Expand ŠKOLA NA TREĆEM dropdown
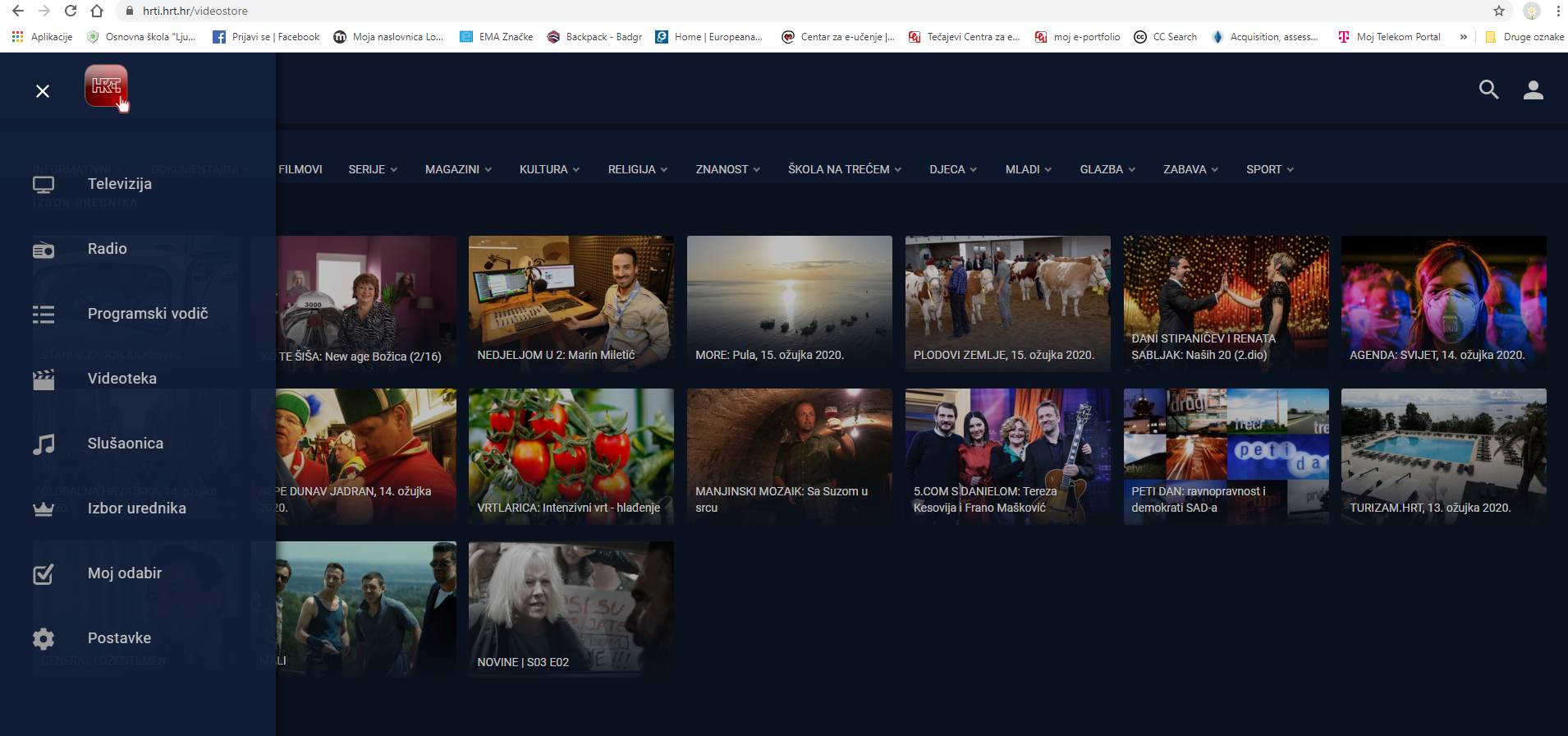Screen dimensions: 1568x736 tap(845, 169)
